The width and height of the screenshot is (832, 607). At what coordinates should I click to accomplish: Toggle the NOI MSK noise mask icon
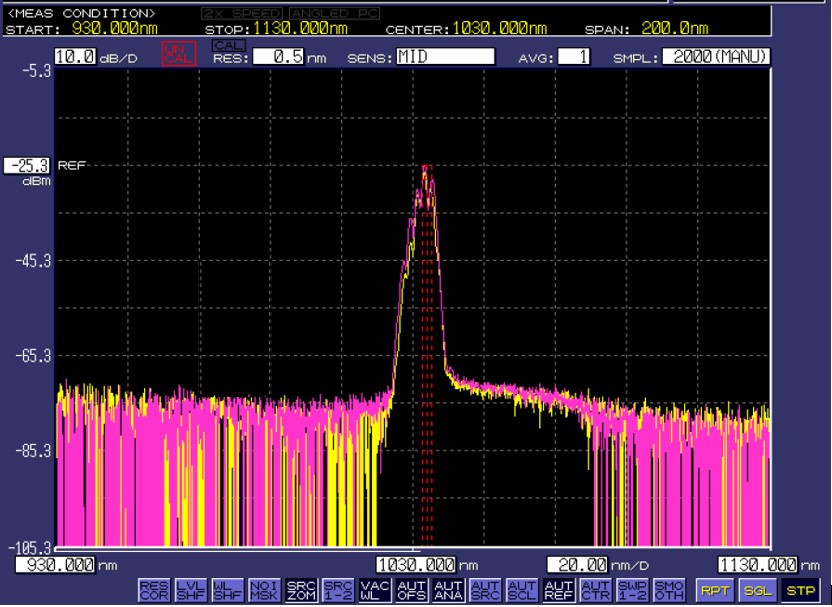pos(264,590)
